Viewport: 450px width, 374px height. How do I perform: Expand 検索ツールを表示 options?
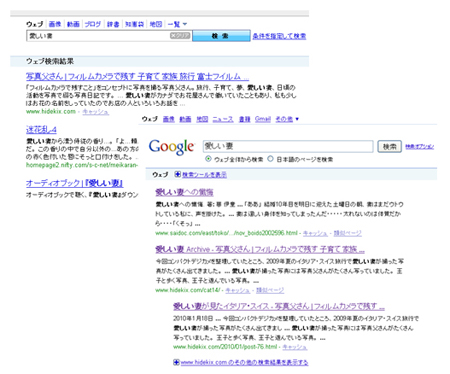(x=204, y=175)
